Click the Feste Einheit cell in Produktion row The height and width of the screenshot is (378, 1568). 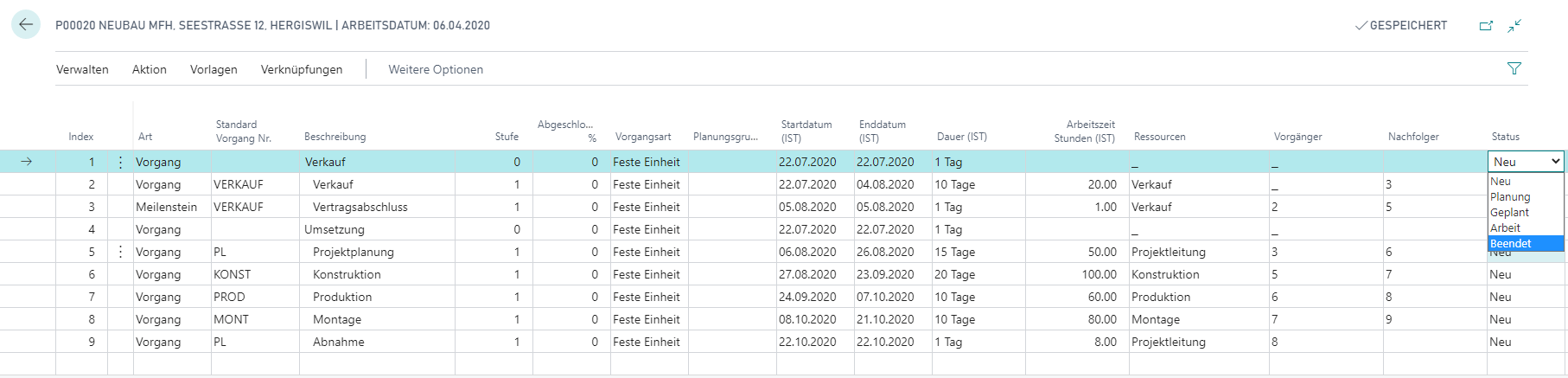649,297
